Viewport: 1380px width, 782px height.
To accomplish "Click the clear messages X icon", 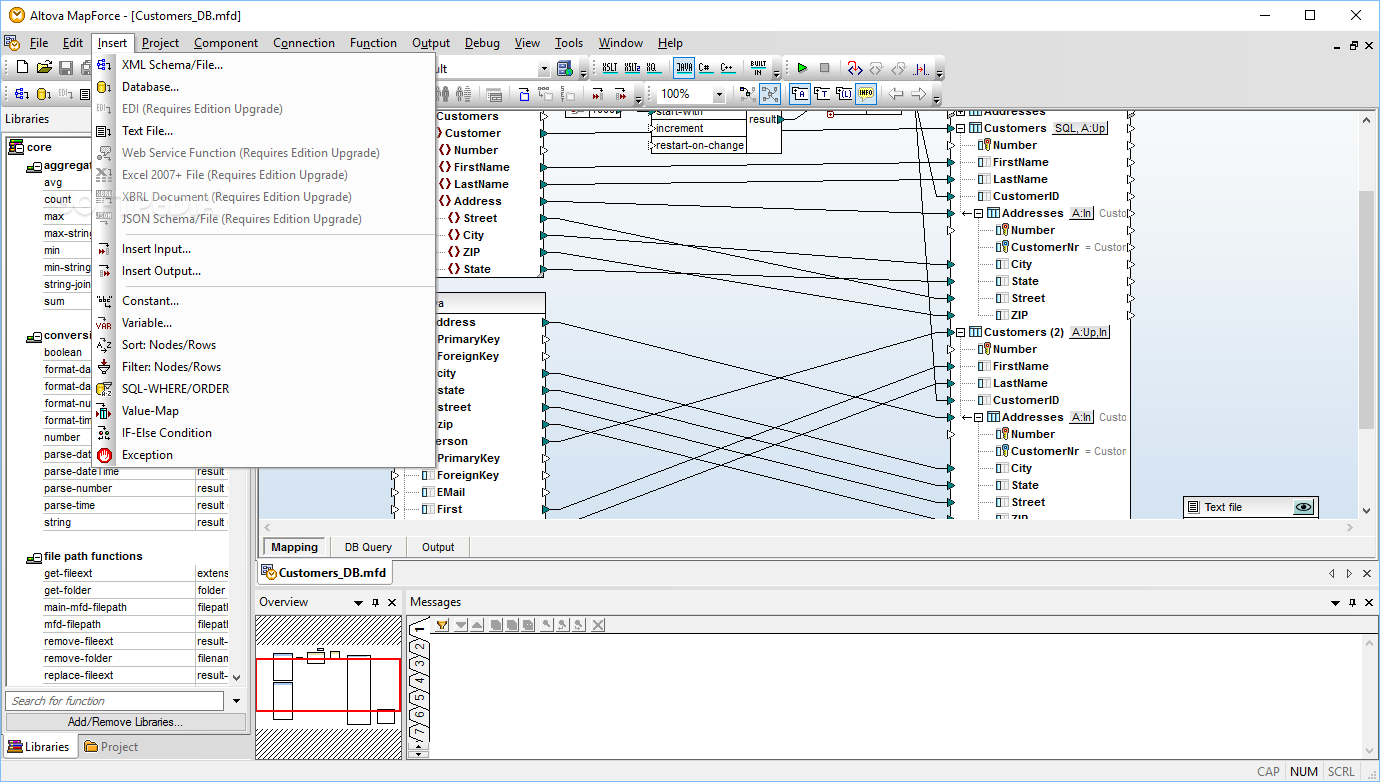I will [598, 625].
